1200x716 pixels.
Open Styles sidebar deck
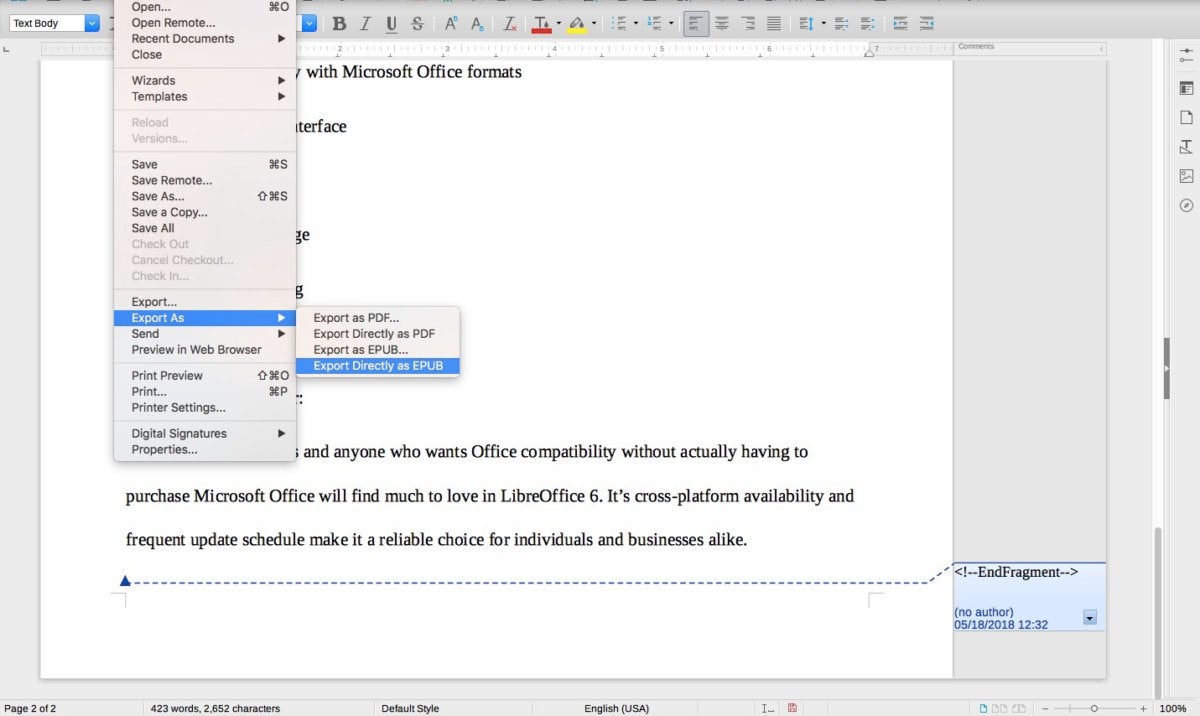[x=1186, y=146]
